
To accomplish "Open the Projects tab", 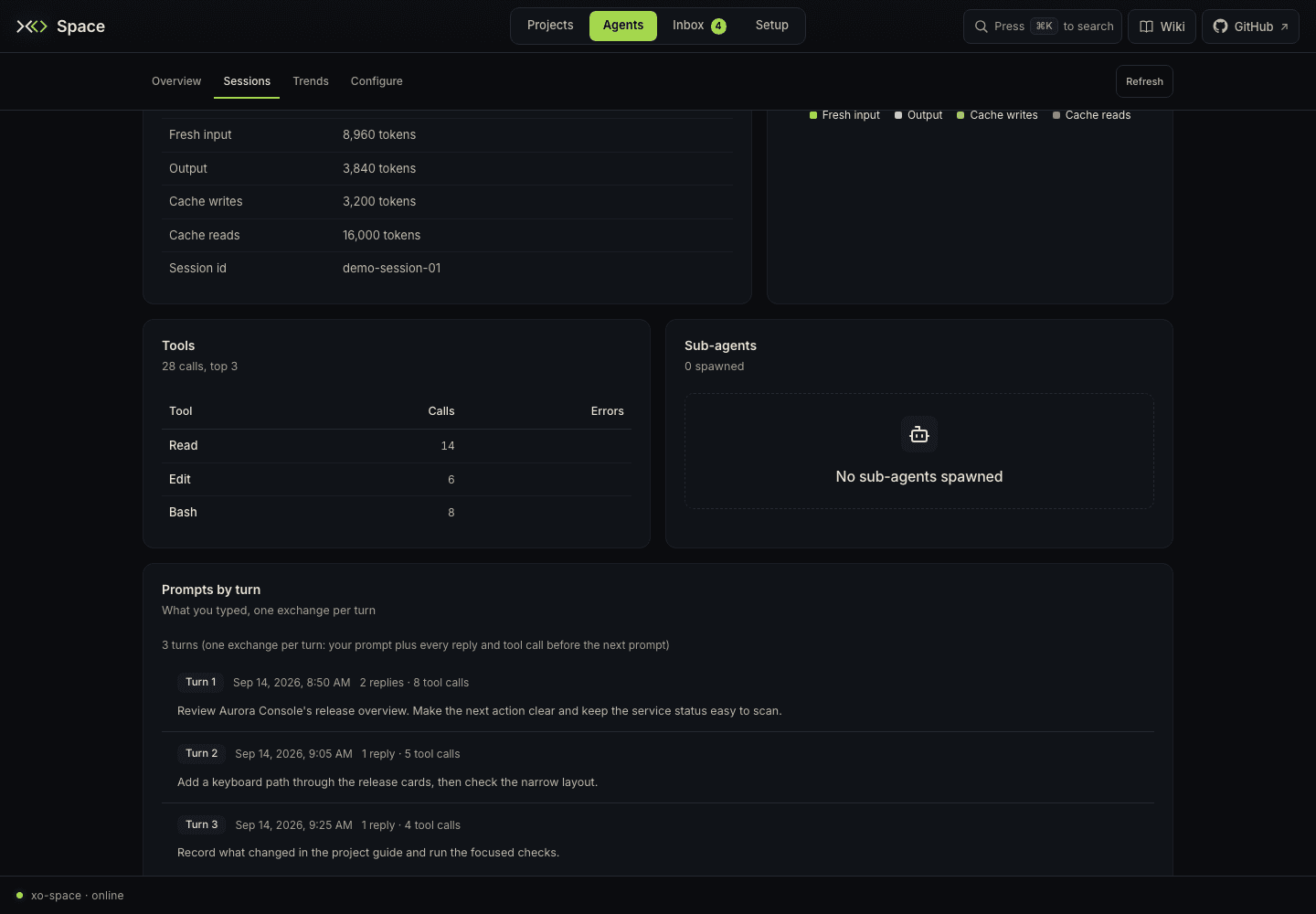I will (550, 26).
